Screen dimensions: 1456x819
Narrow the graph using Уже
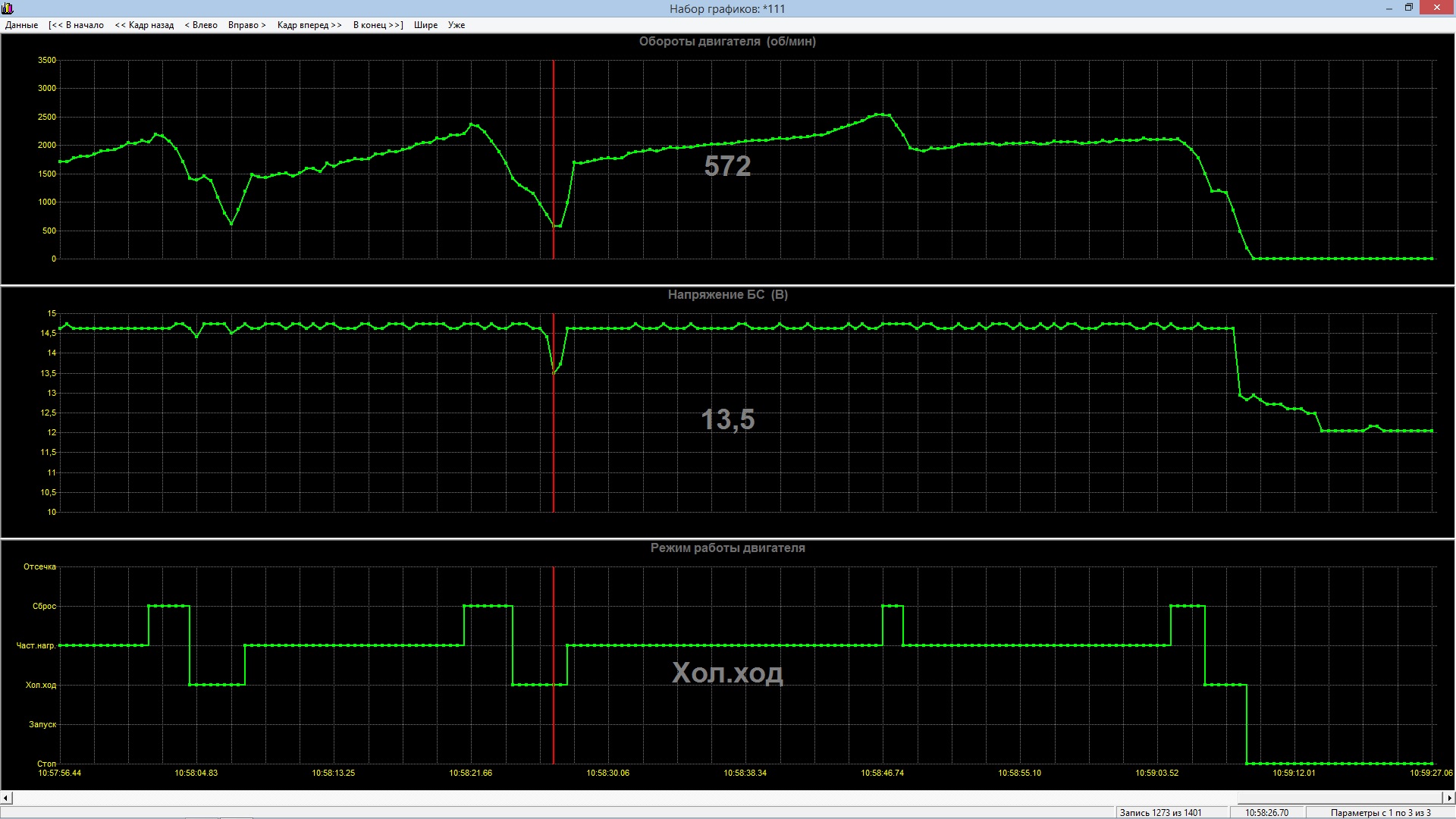point(457,25)
